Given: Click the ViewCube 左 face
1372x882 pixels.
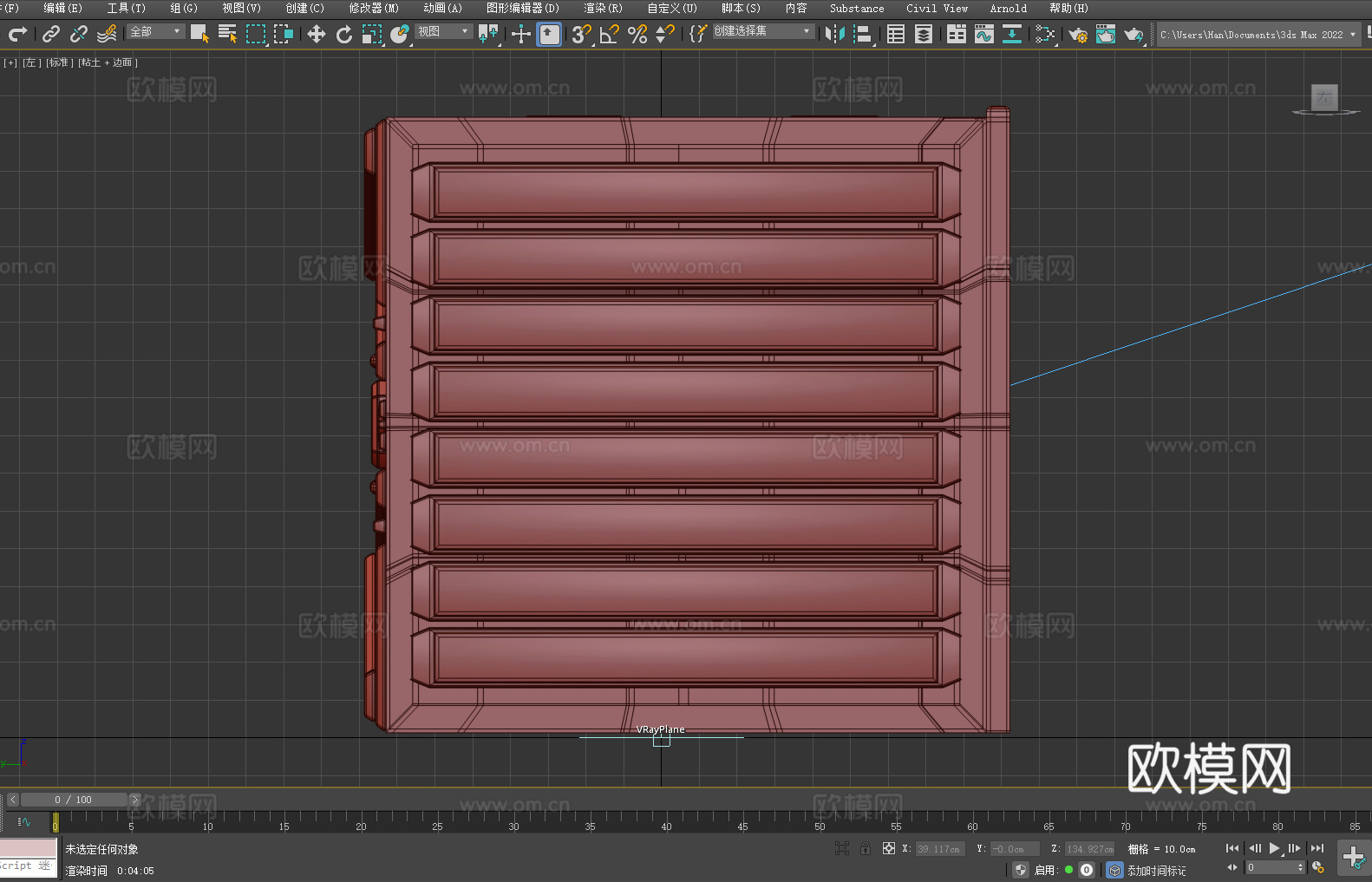Looking at the screenshot, I should pos(1324,97).
